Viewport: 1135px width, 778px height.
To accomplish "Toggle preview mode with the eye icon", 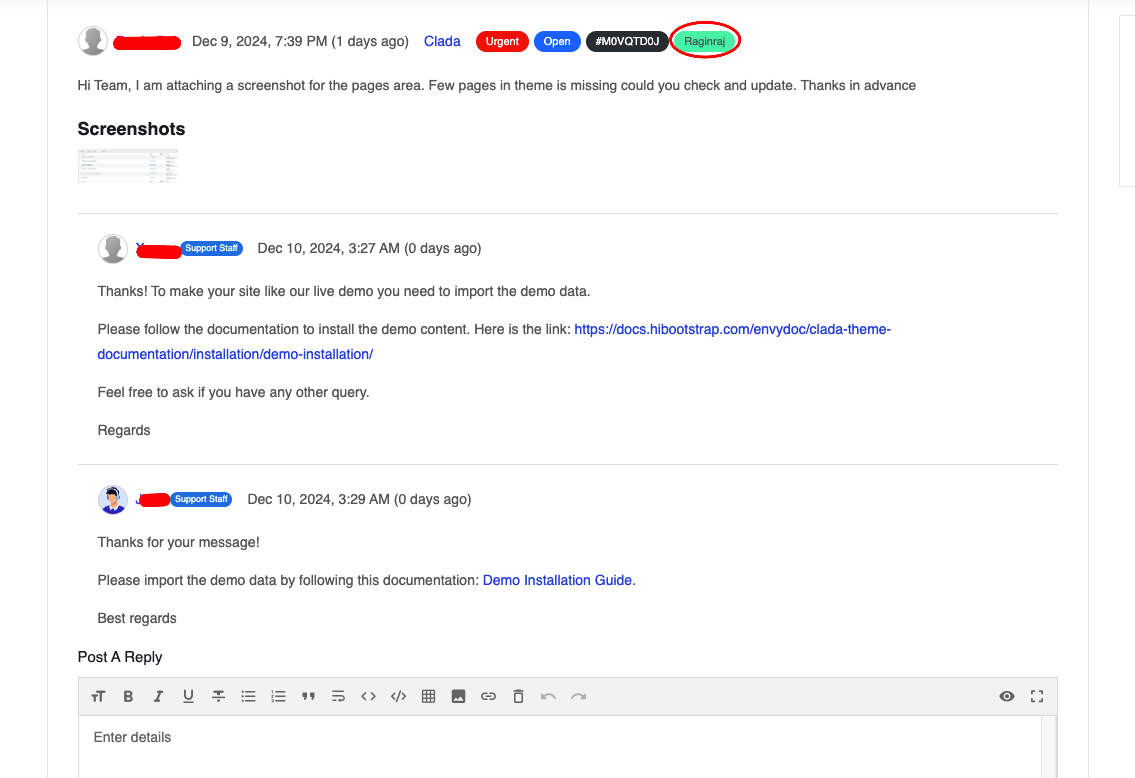I will tap(1007, 696).
